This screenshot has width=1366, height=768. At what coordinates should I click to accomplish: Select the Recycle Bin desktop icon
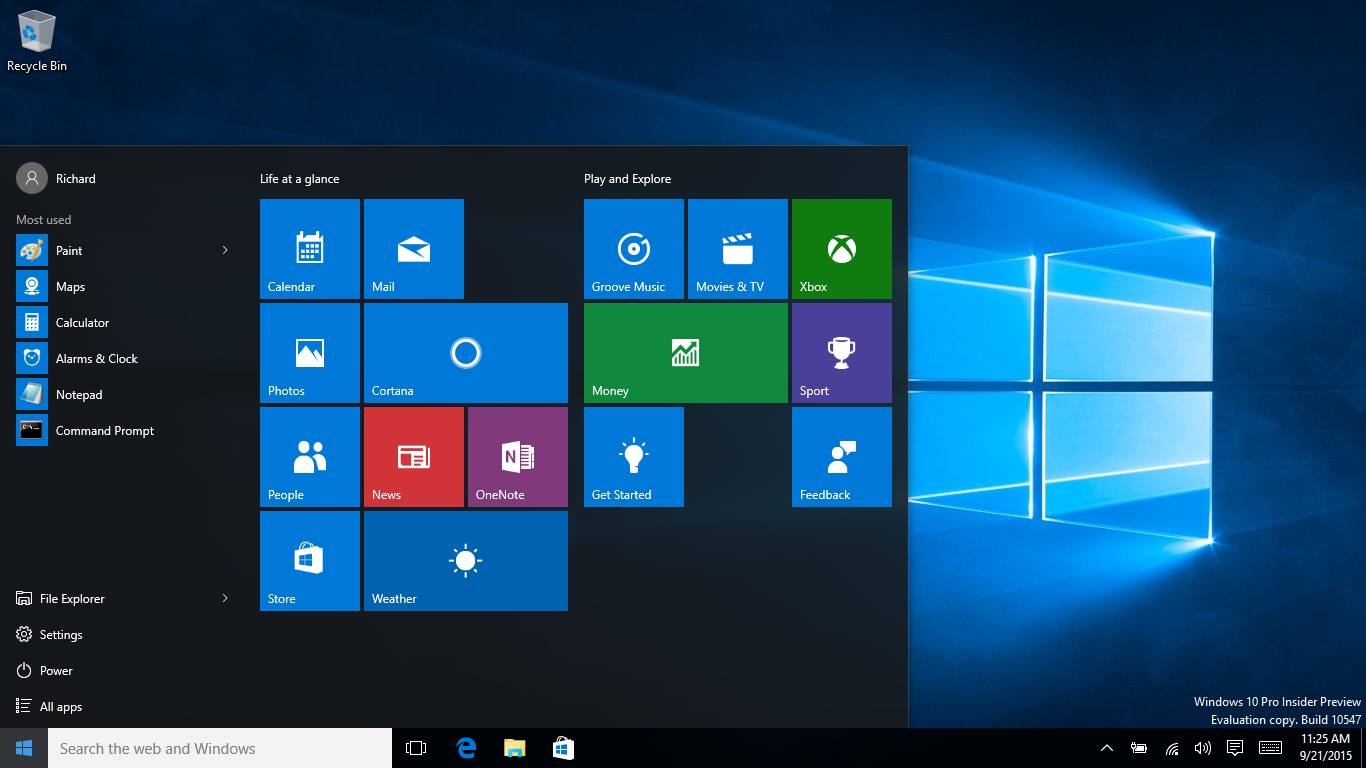[x=37, y=41]
